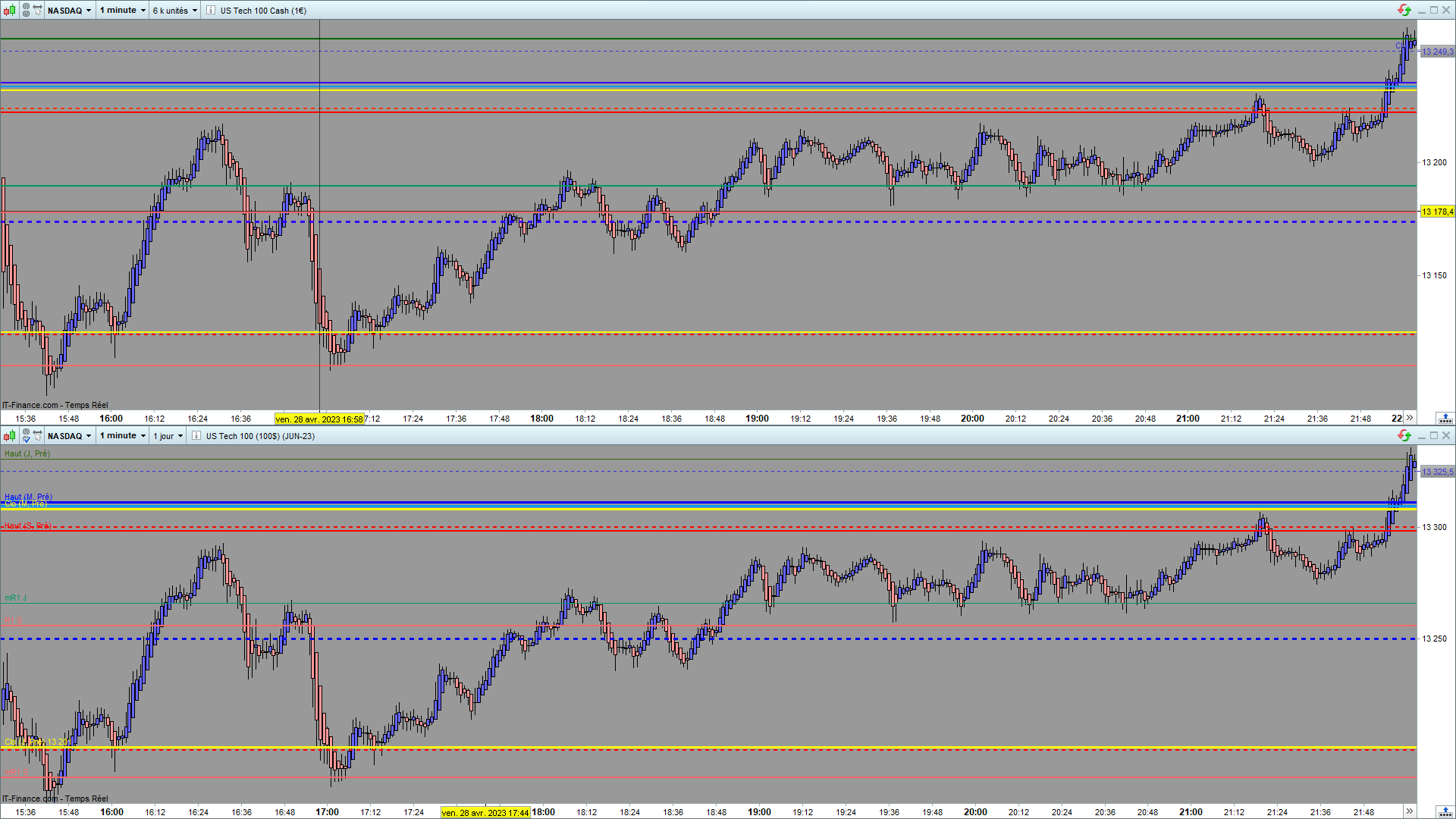Click the red-green trade arrows icon in bottom chart
Screen dimensions: 1456x819
(1404, 436)
